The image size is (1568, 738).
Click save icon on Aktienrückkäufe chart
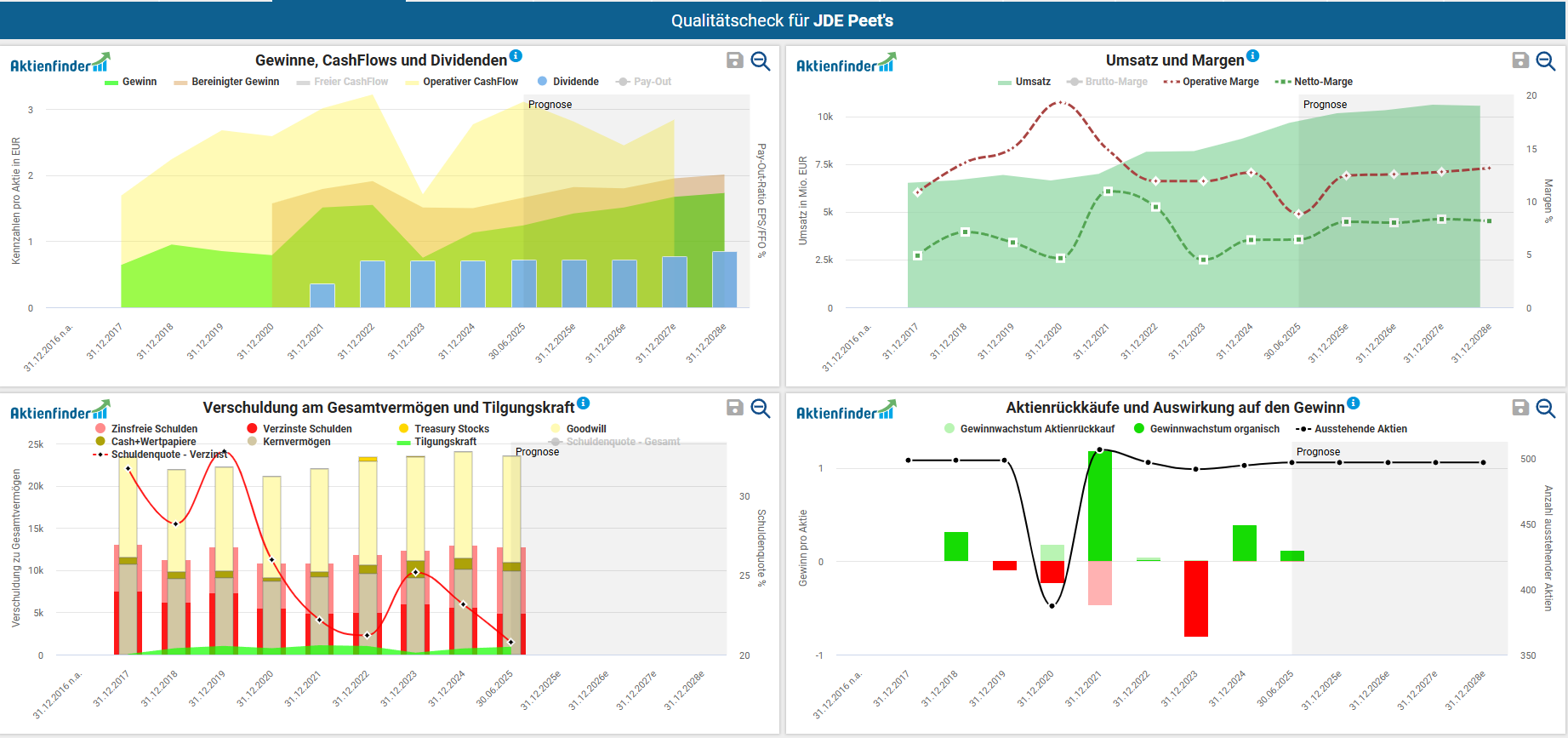coord(1520,408)
